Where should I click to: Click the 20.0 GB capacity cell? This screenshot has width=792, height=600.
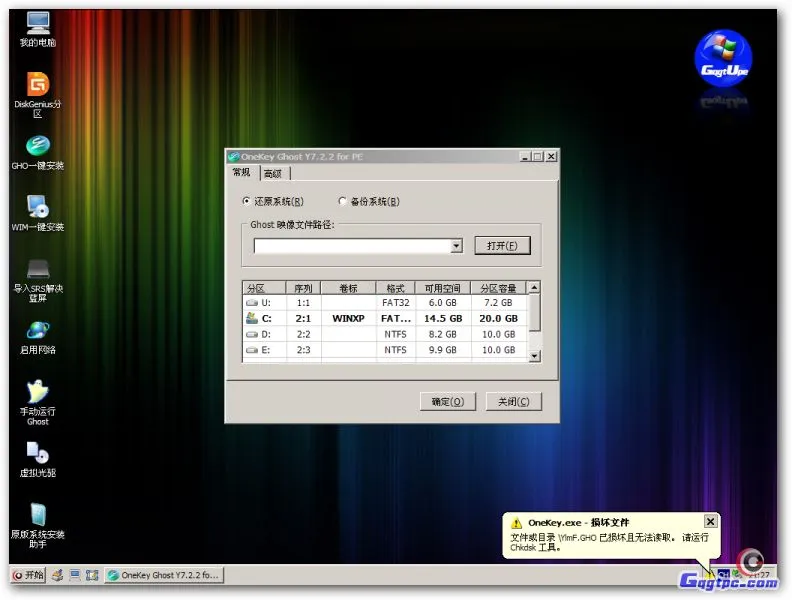(x=499, y=318)
